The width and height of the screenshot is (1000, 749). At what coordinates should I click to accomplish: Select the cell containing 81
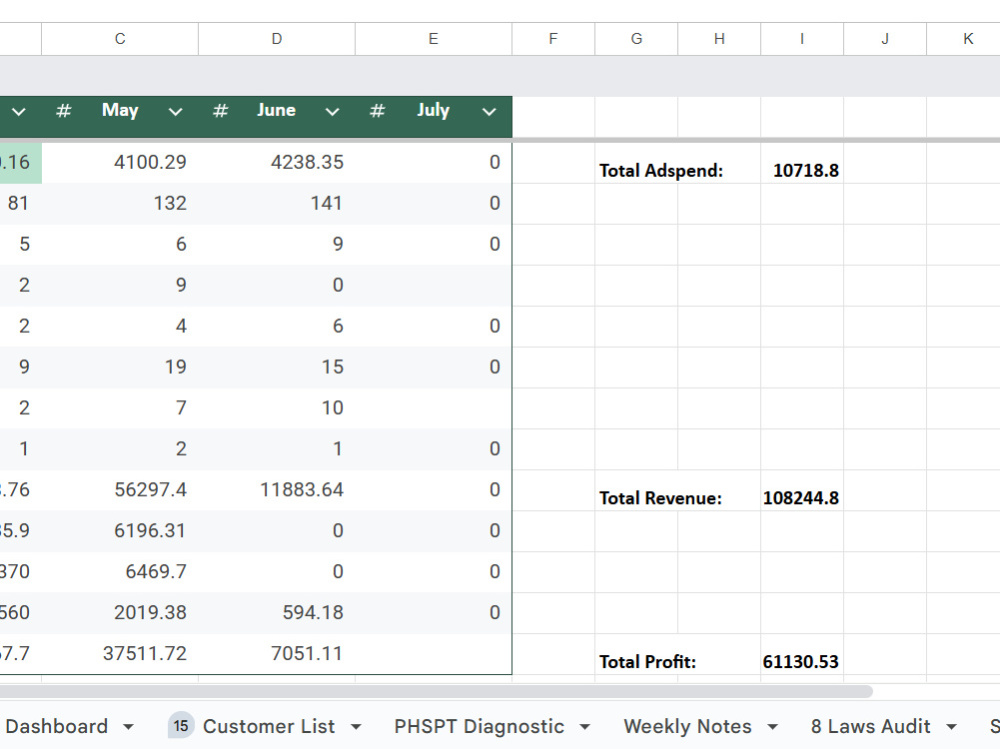click(20, 204)
